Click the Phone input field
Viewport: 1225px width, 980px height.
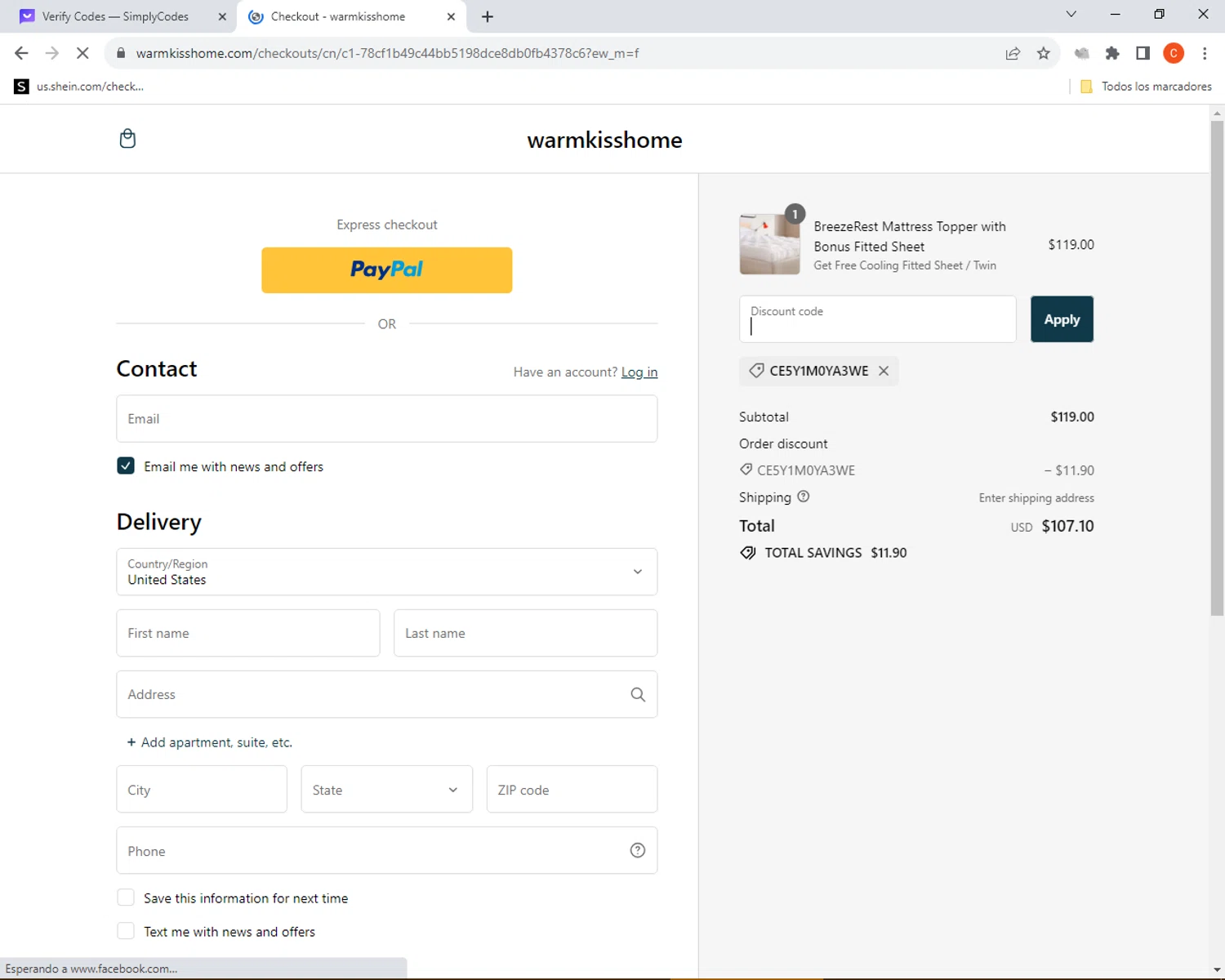coord(387,850)
